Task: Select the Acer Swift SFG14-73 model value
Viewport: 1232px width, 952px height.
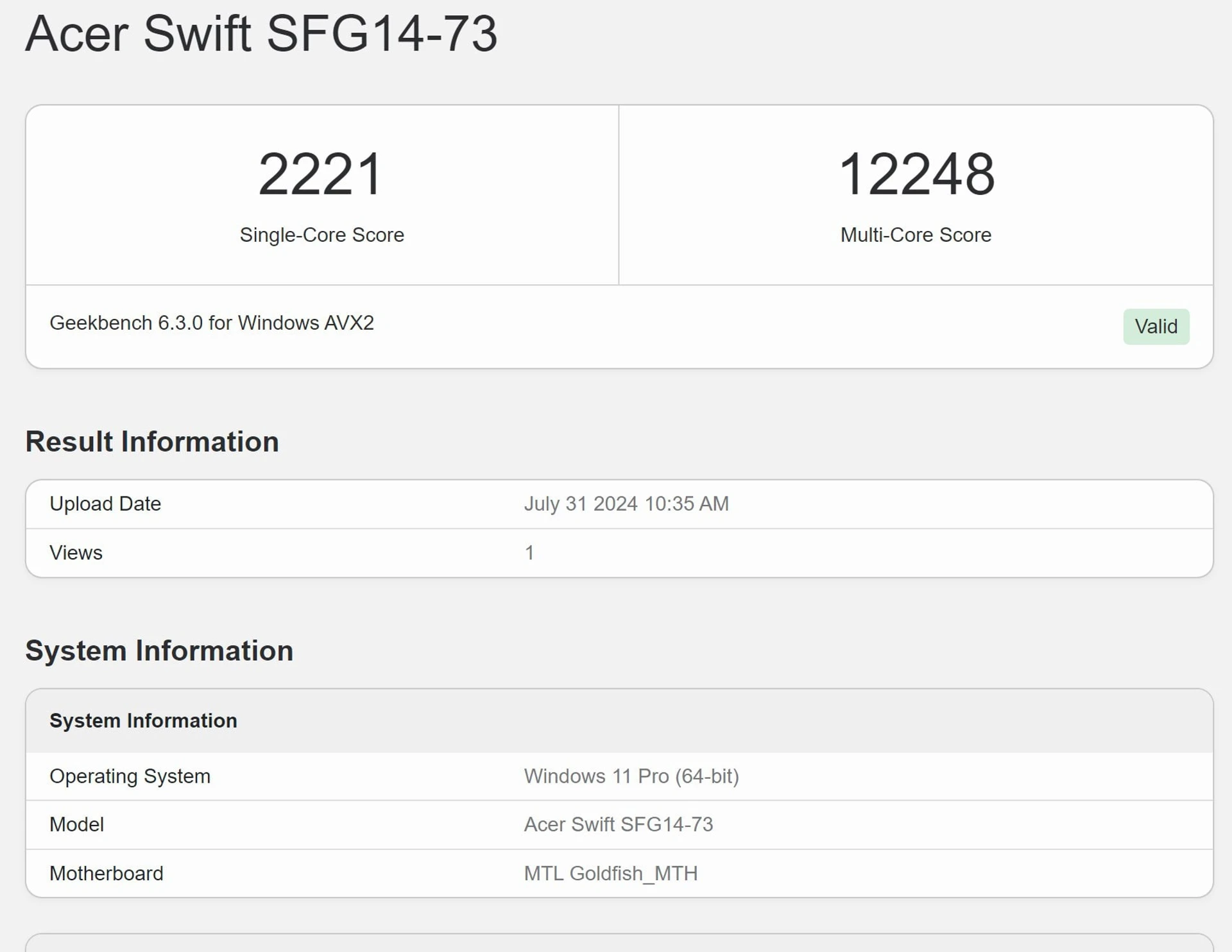Action: pos(619,825)
